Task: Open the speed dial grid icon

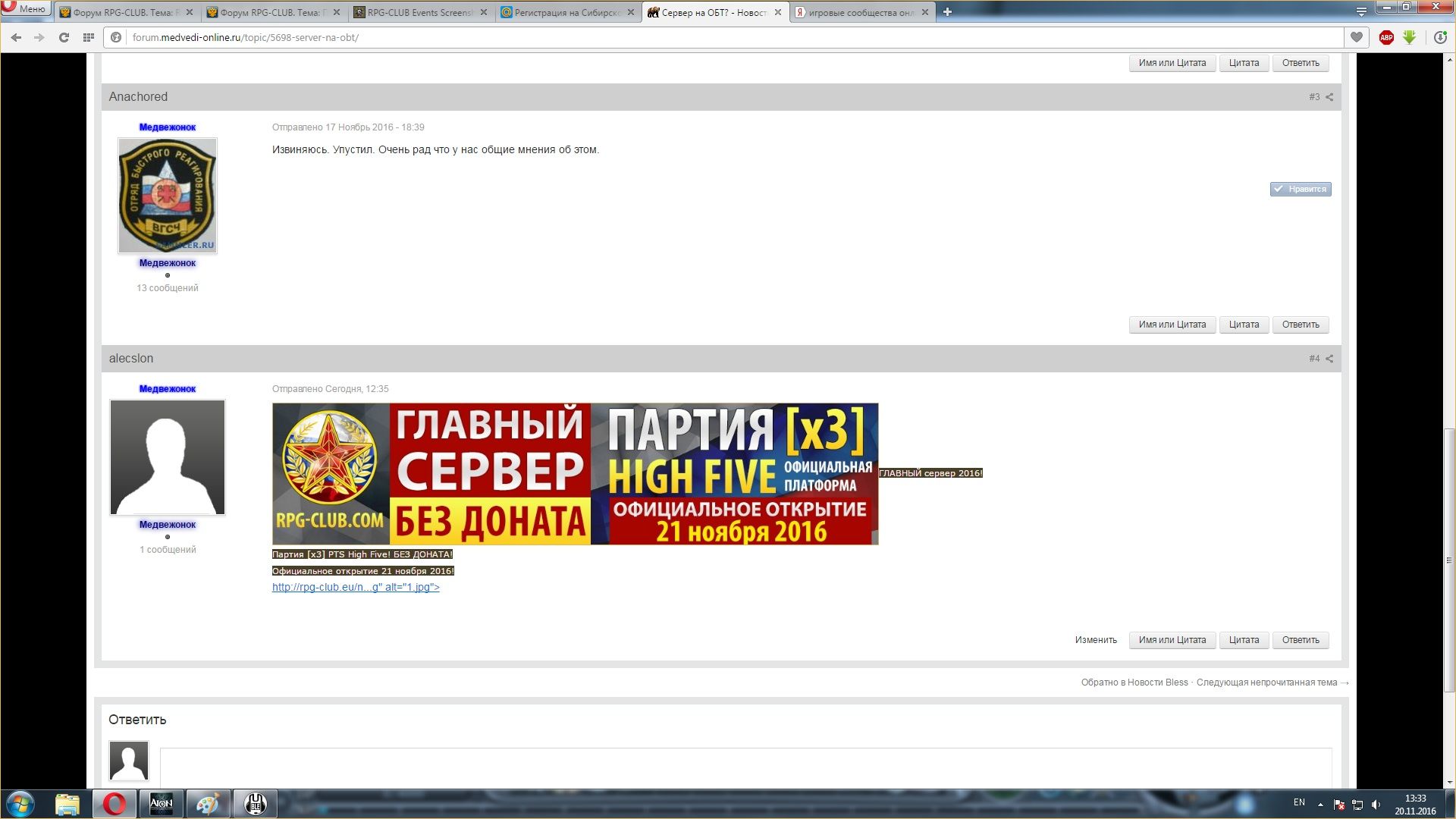Action: [x=89, y=37]
